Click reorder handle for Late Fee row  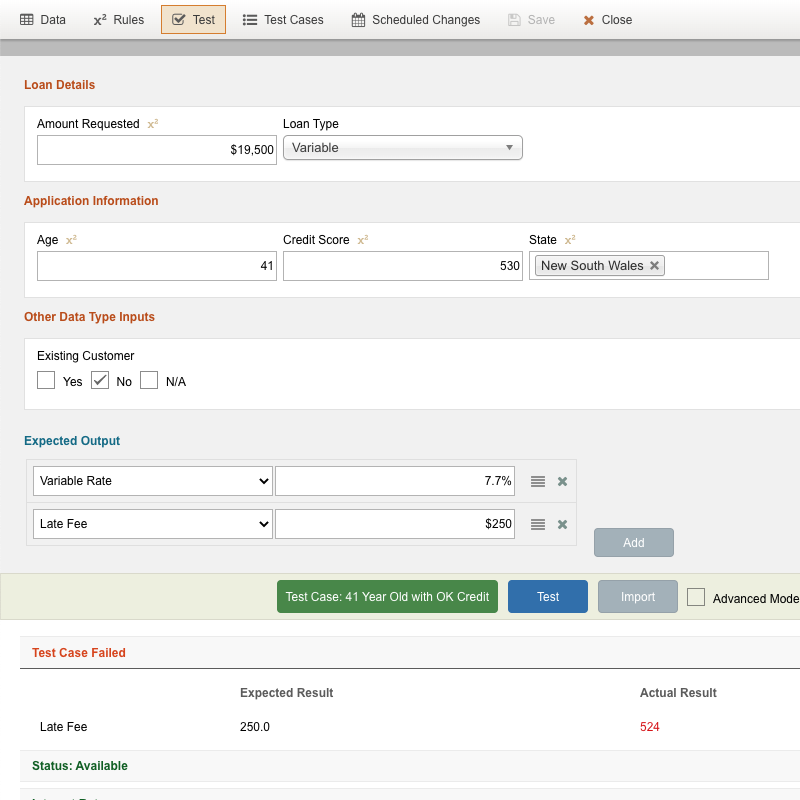point(538,524)
